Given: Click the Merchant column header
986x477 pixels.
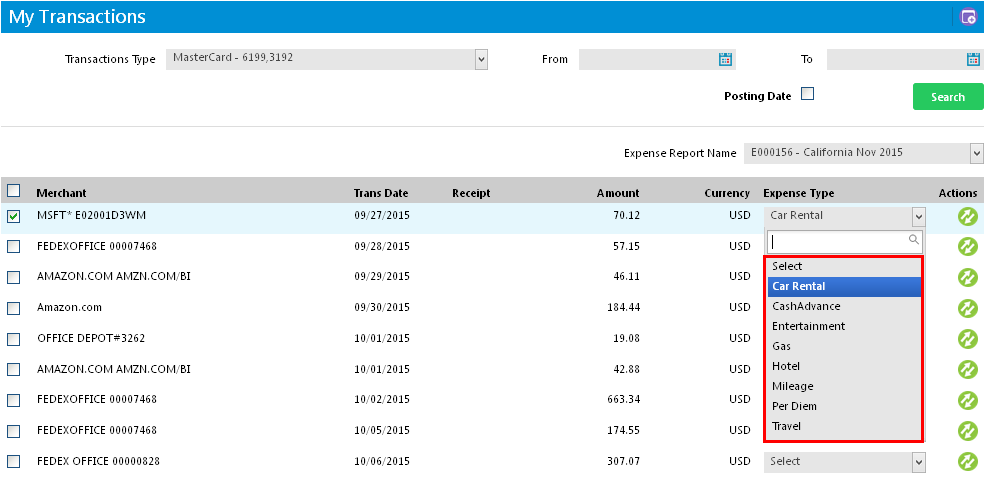Looking at the screenshot, I should coord(62,194).
